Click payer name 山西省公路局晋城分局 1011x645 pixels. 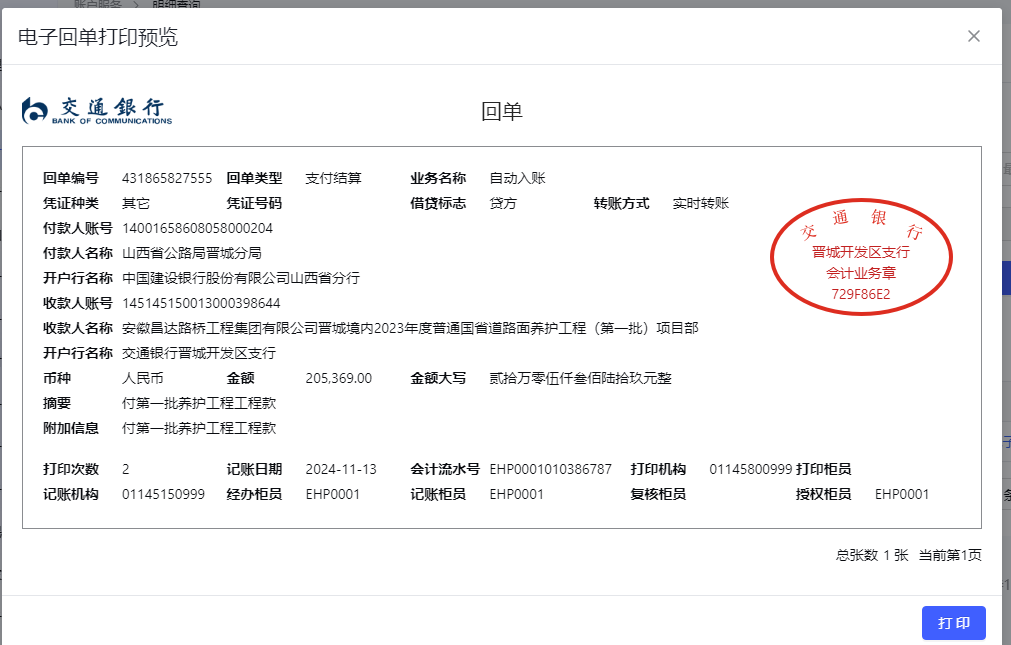pos(192,253)
